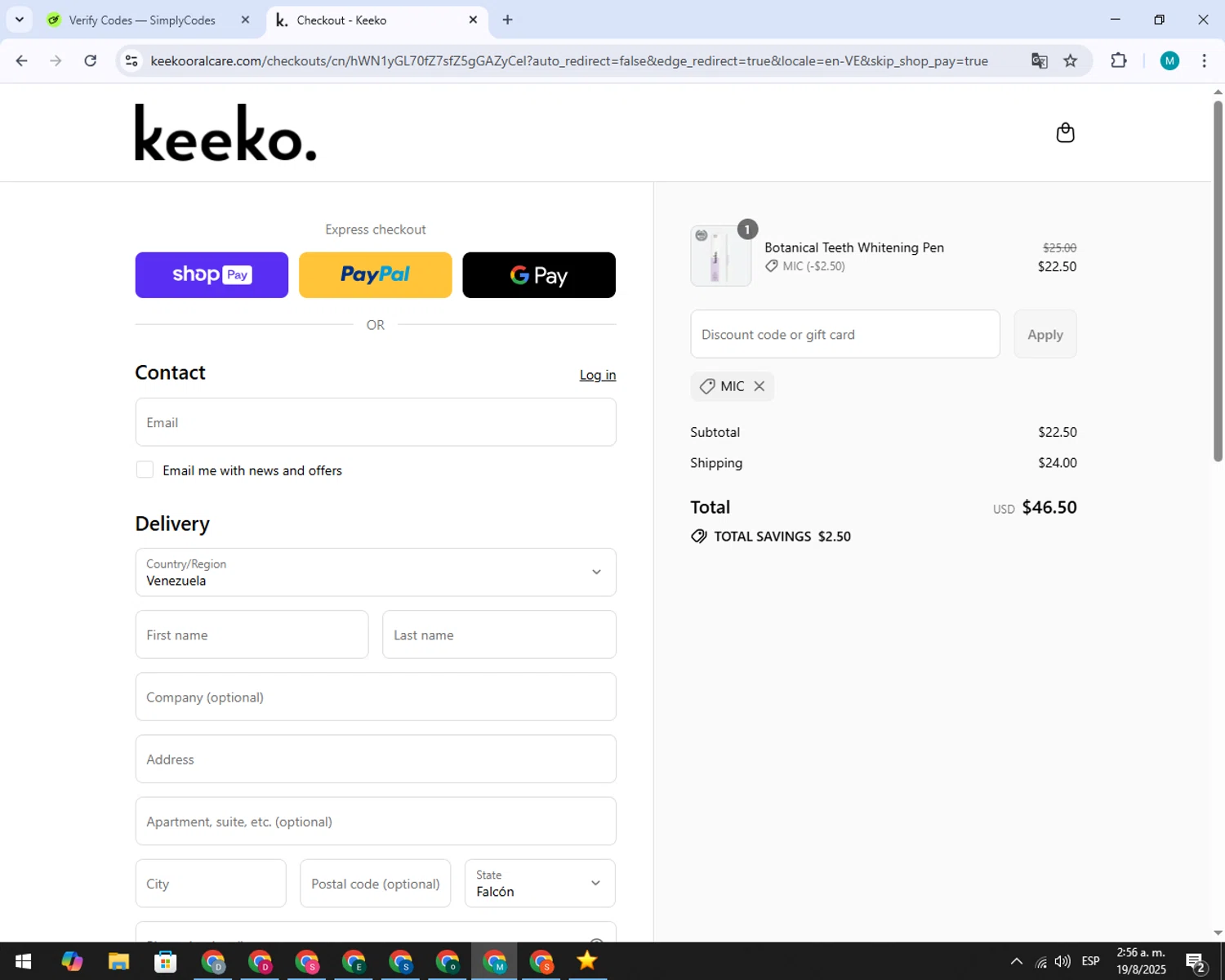Pay with PayPal

pyautogui.click(x=376, y=275)
